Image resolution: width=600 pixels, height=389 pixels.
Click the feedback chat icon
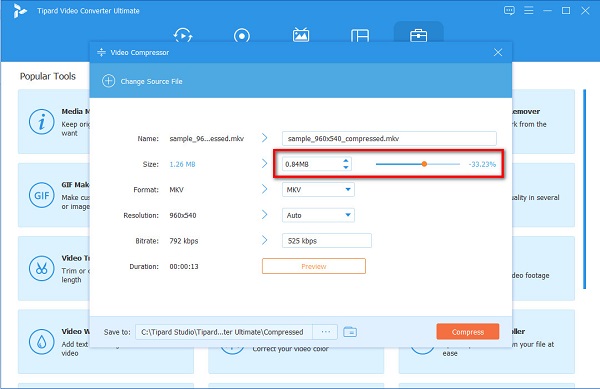point(509,11)
